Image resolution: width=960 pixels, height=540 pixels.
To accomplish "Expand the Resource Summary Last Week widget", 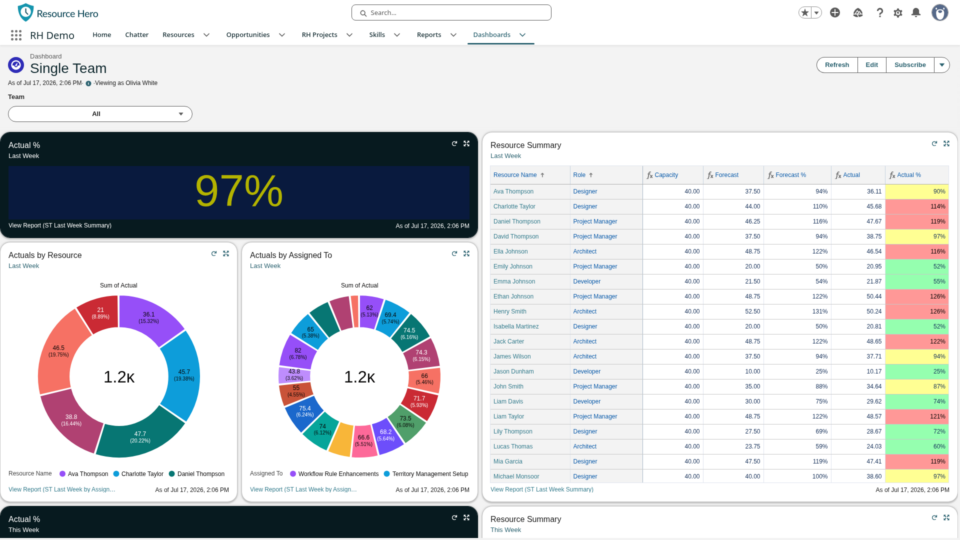I will pos(947,144).
